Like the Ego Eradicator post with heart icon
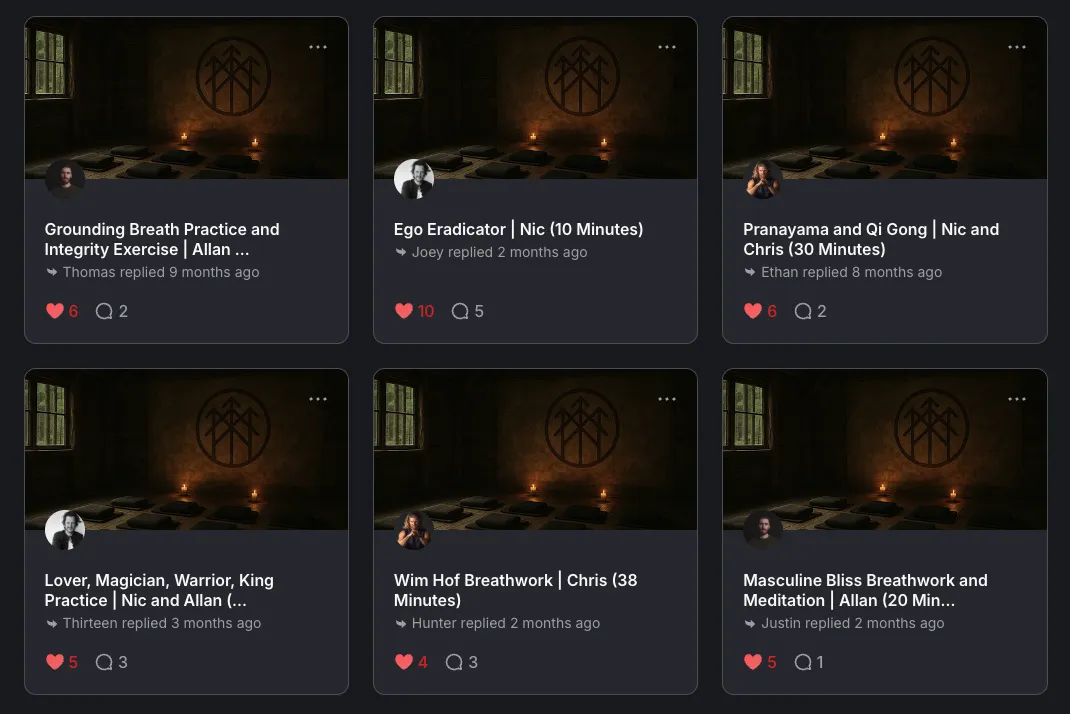The height and width of the screenshot is (714, 1070). (403, 311)
